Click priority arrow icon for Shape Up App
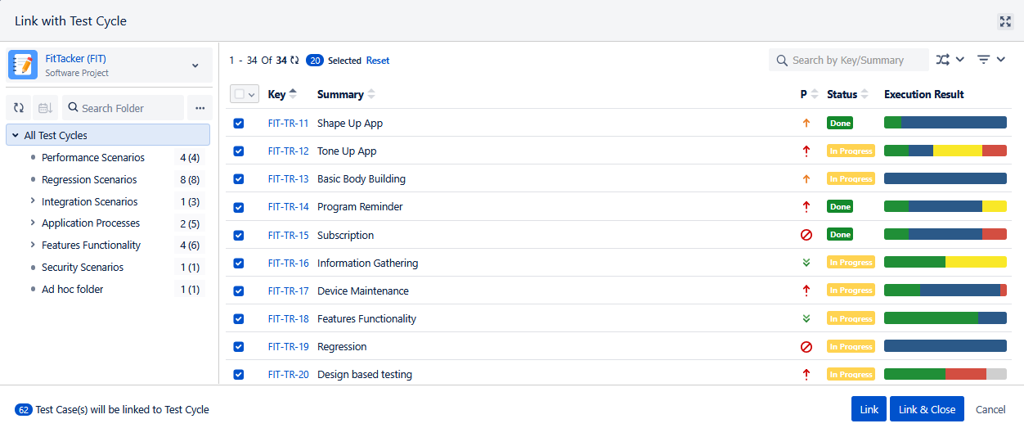This screenshot has width=1024, height=428. (x=806, y=122)
